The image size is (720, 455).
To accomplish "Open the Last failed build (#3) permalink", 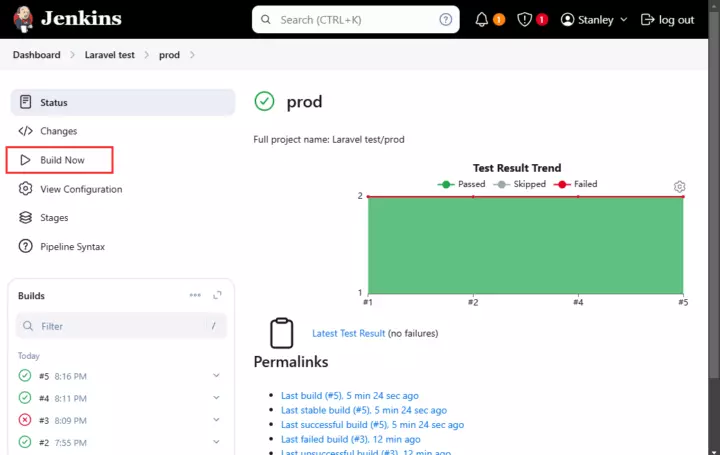I will pyautogui.click(x=351, y=440).
